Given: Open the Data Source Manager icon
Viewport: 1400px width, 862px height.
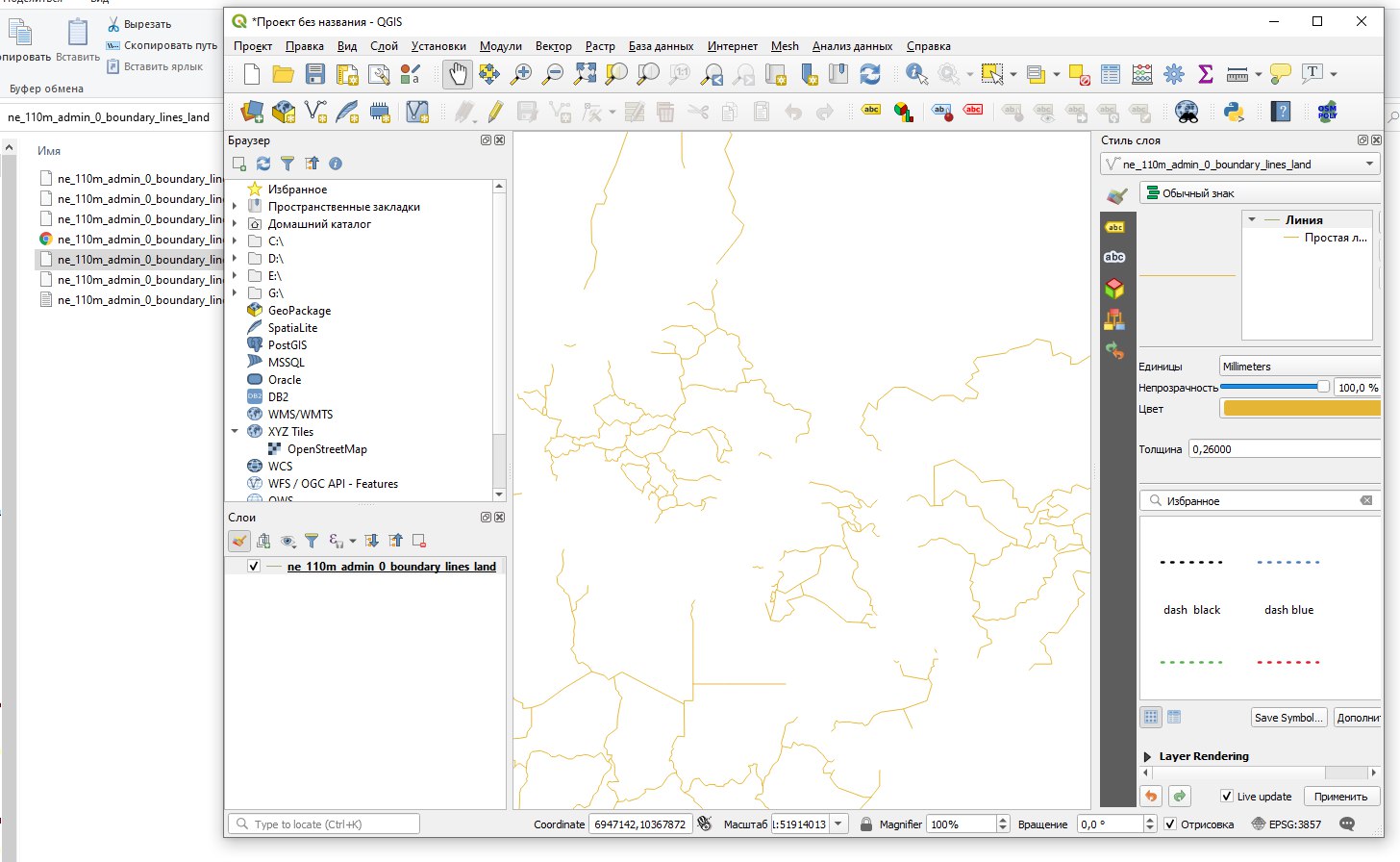Looking at the screenshot, I should click(x=252, y=112).
